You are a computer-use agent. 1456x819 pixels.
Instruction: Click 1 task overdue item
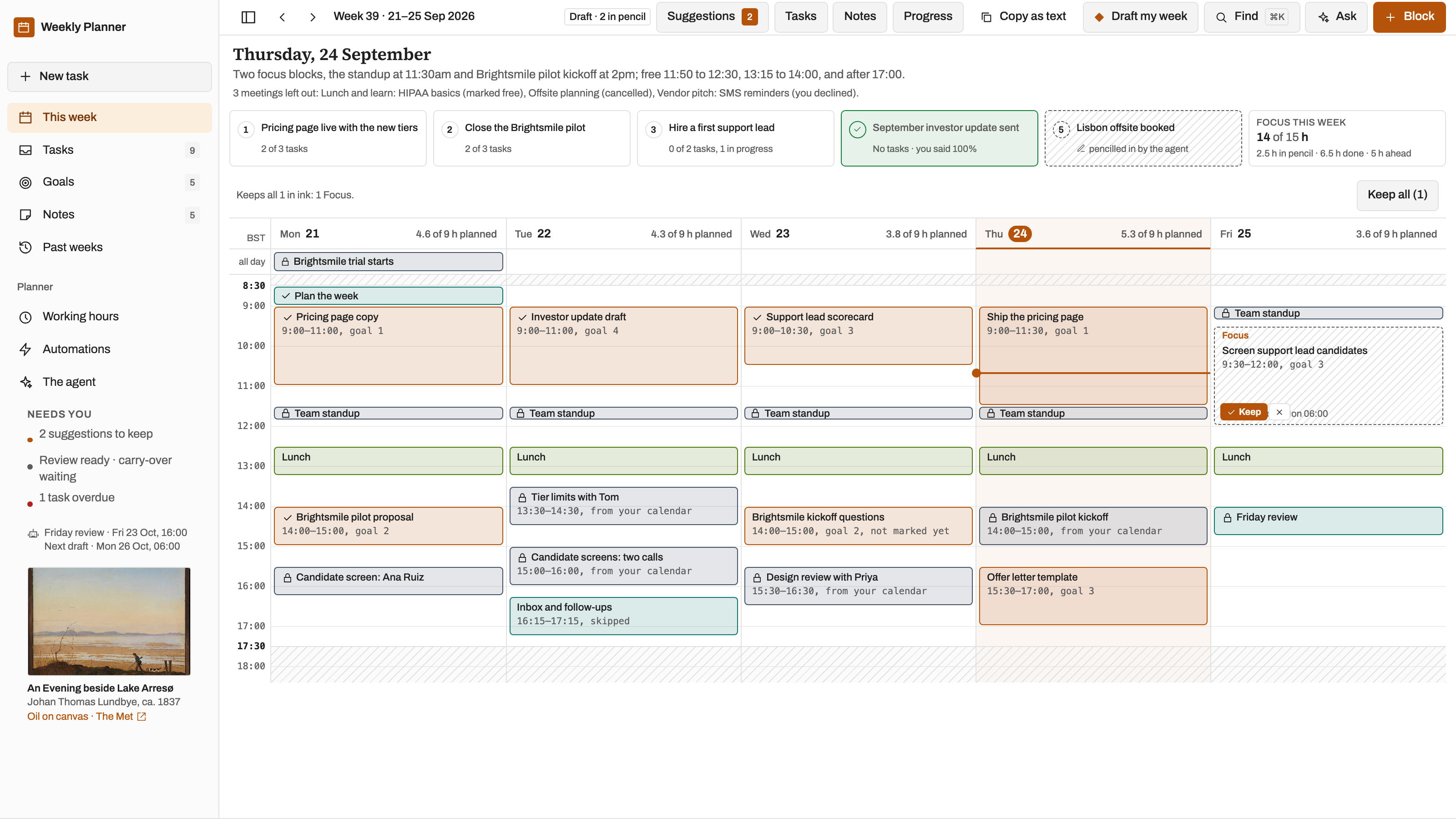(x=77, y=498)
